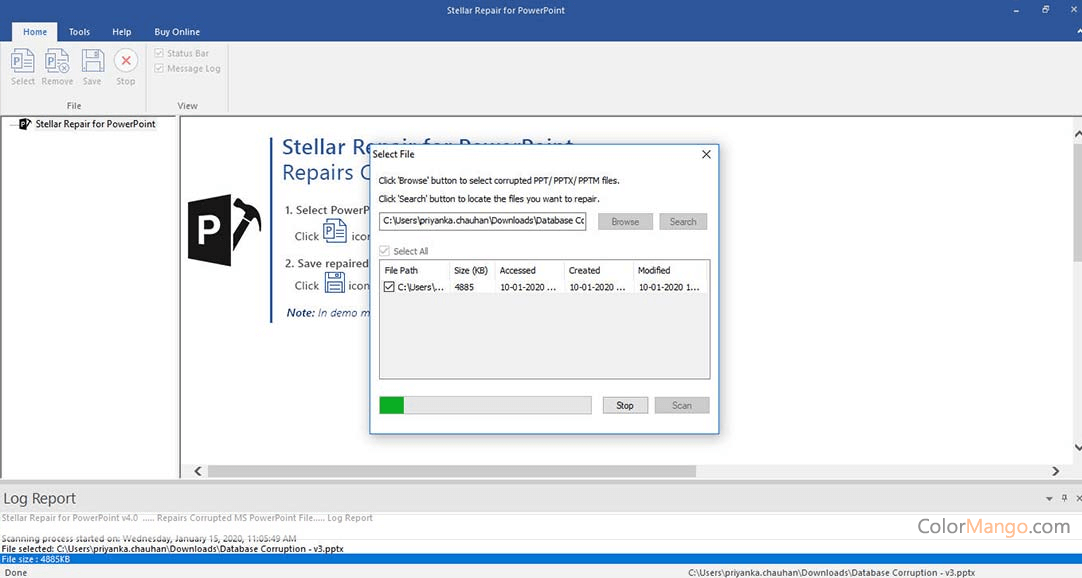
Task: Click the Select file ribbon icon
Action: [x=22, y=66]
